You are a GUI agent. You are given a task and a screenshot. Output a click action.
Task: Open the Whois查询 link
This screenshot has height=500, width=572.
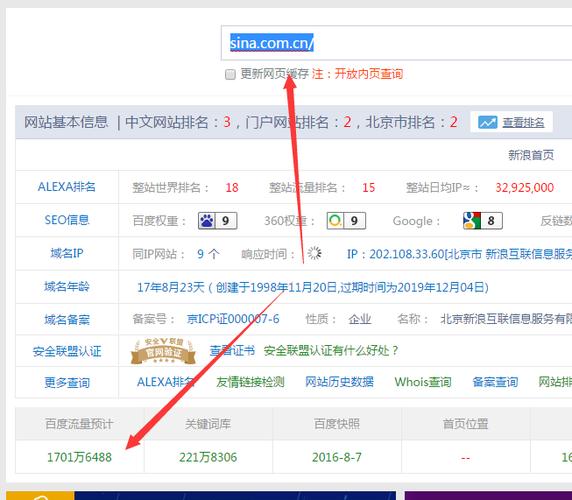(x=423, y=382)
